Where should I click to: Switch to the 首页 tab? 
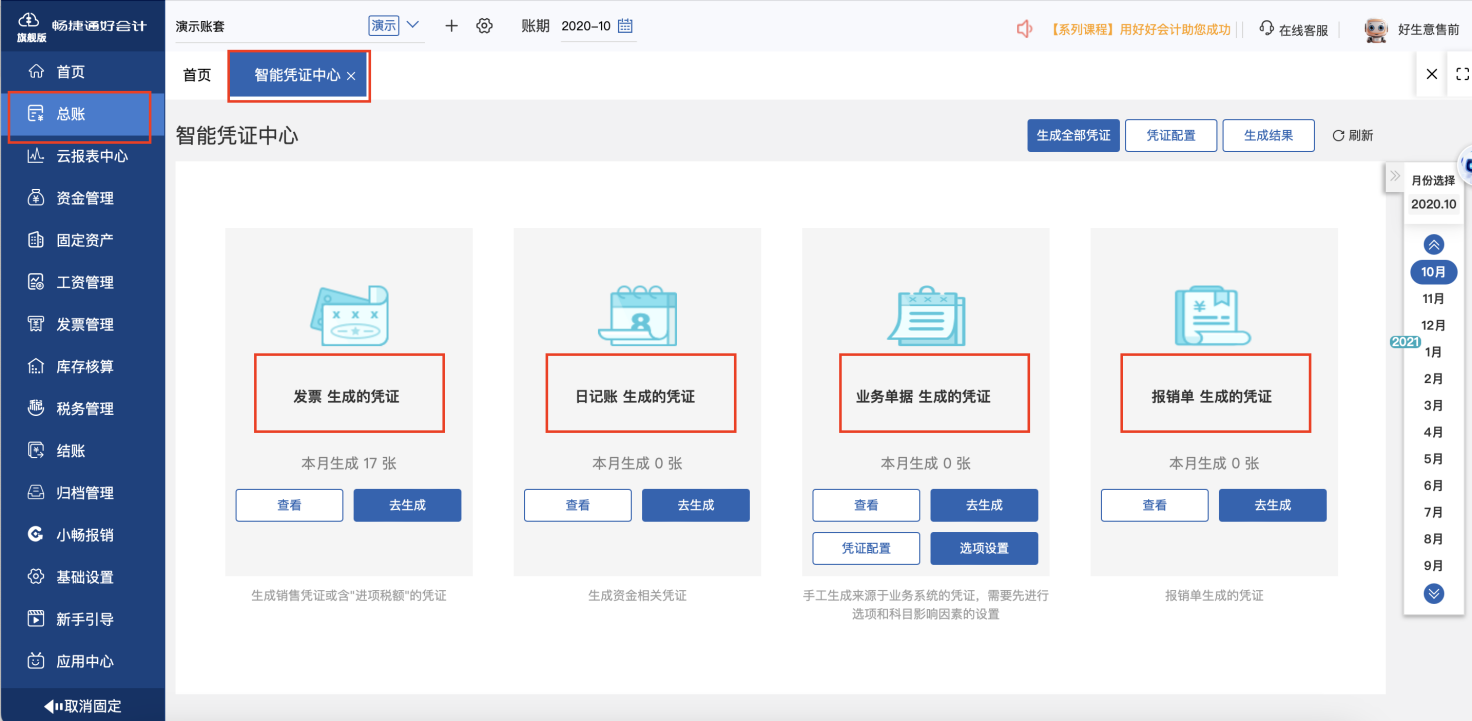(x=196, y=73)
